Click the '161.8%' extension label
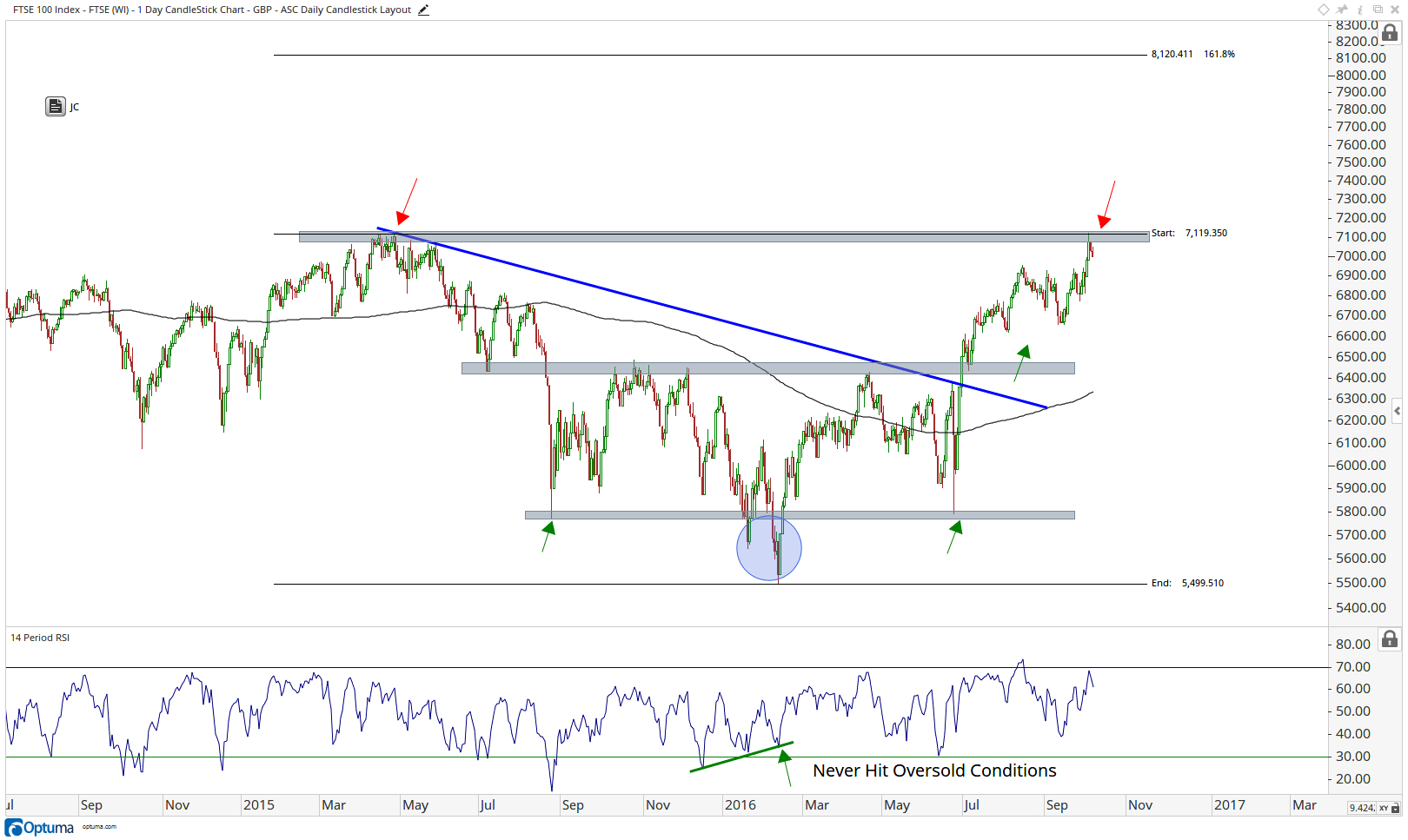The height and width of the screenshot is (840, 1408). 1219,54
